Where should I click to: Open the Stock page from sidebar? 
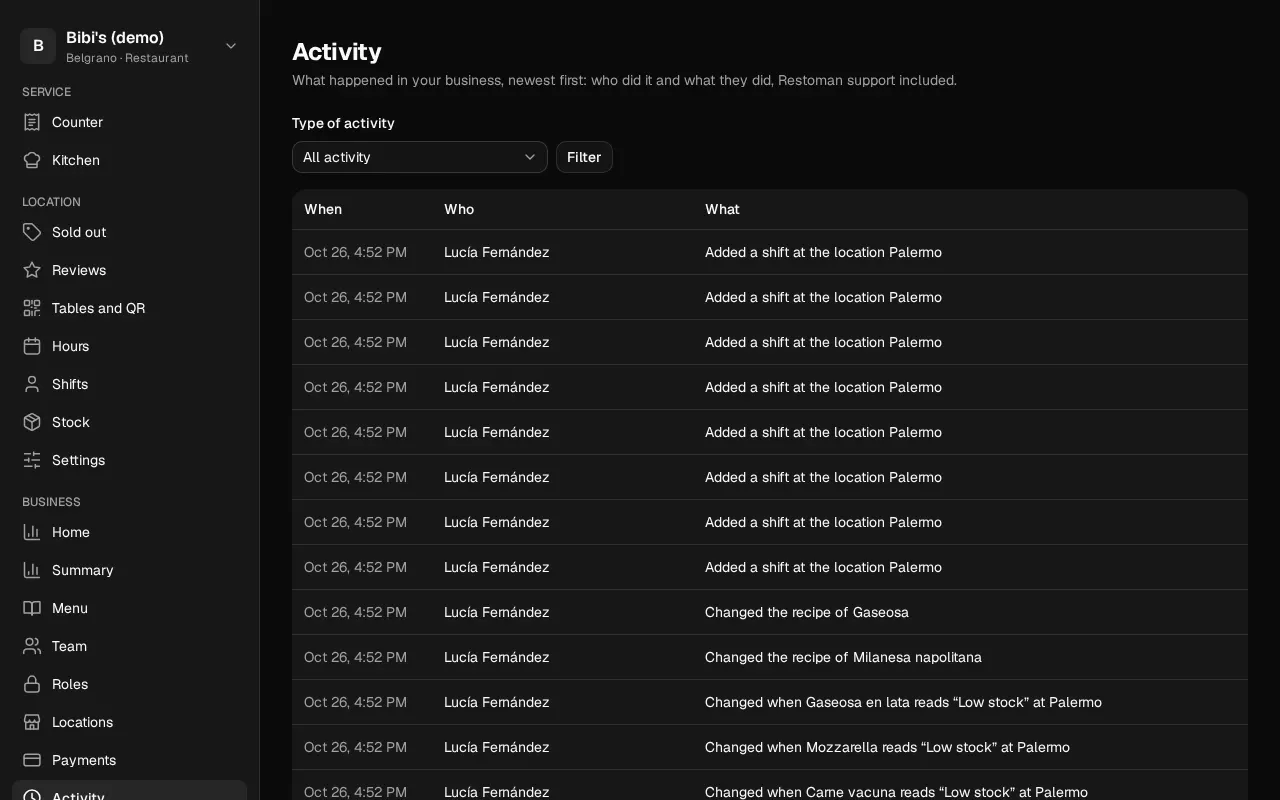point(130,422)
